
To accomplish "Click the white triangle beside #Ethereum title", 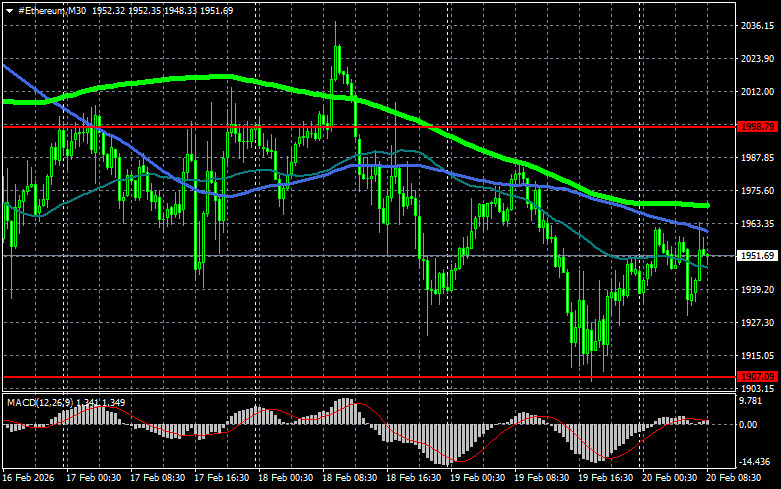I will click(9, 9).
